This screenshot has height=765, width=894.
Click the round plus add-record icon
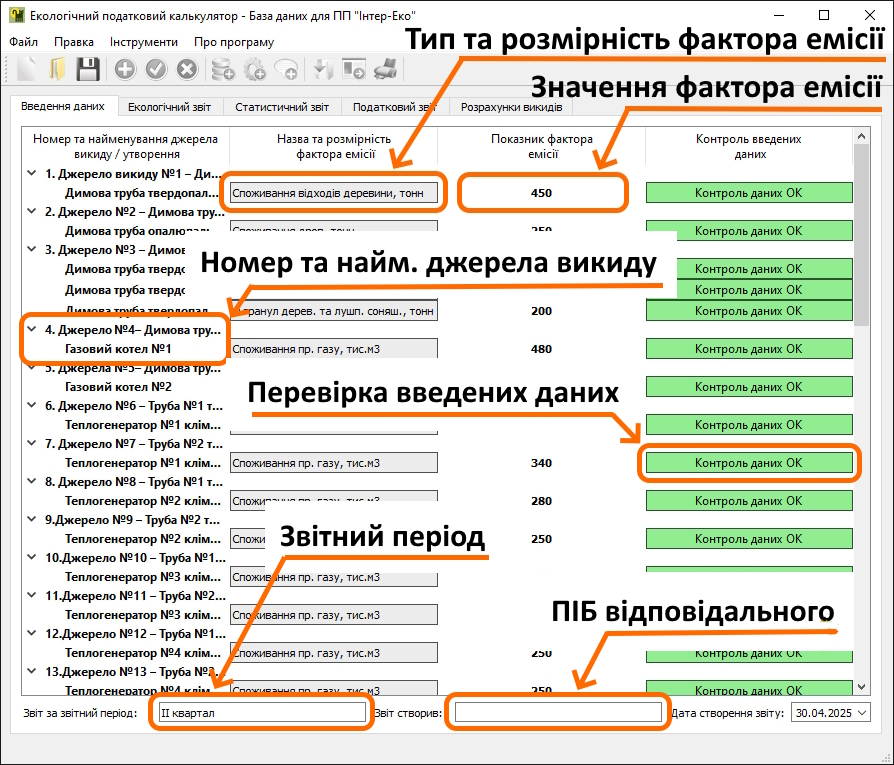click(125, 70)
